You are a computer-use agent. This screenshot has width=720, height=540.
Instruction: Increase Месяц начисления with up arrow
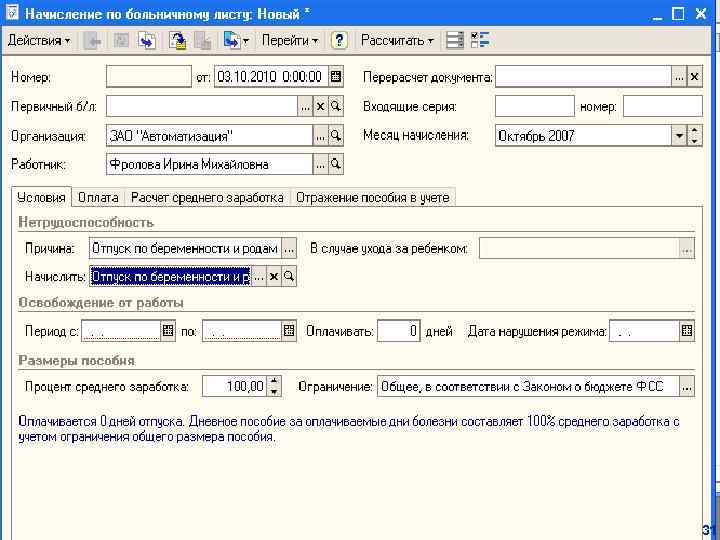point(694,131)
